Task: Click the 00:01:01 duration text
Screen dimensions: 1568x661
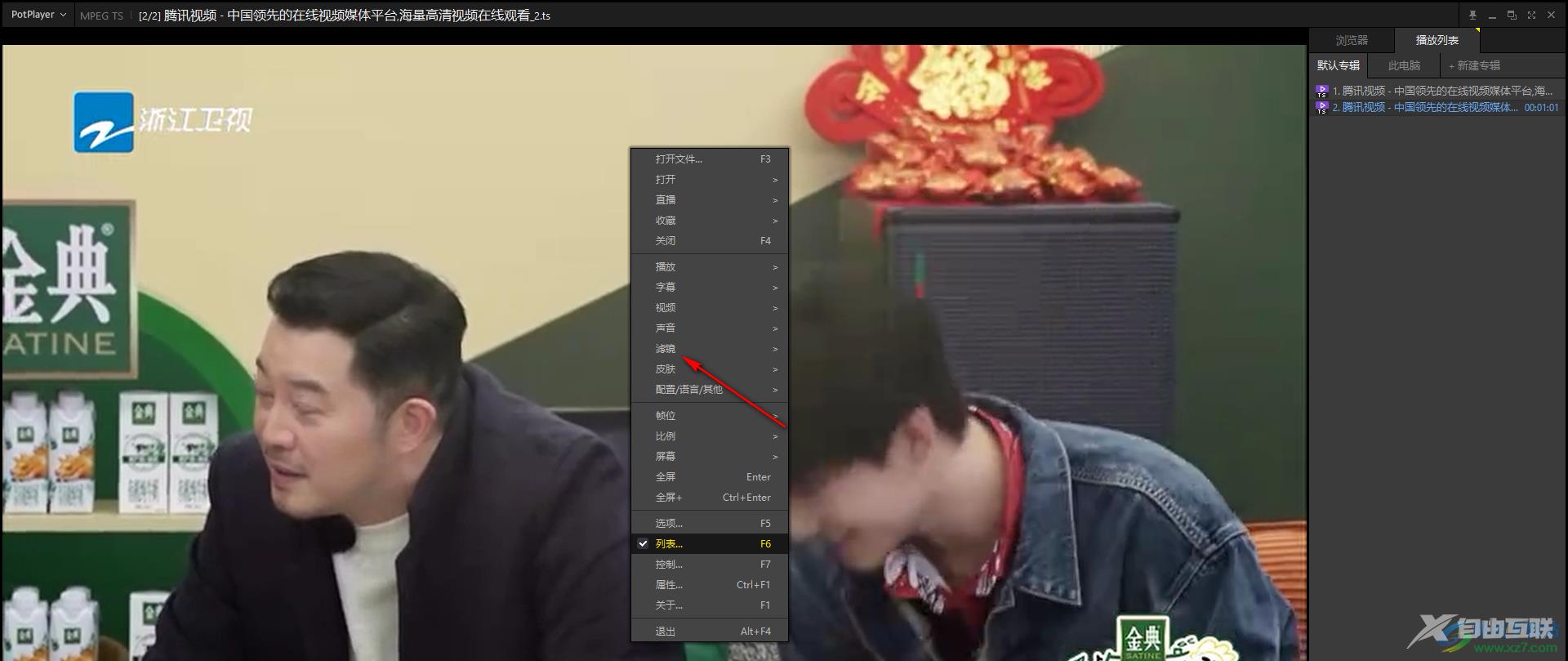Action: coord(1541,107)
